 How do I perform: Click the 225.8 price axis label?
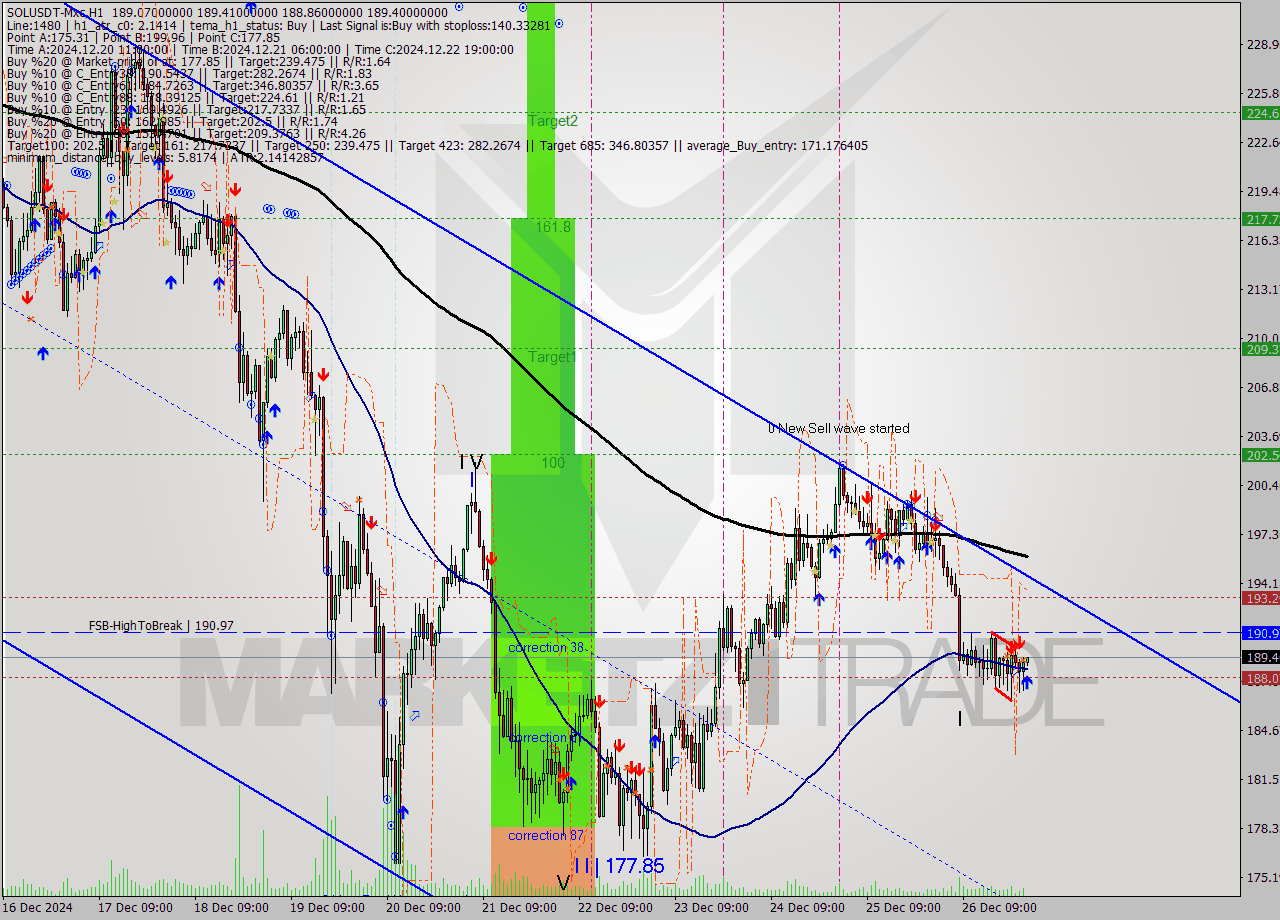click(x=1262, y=93)
